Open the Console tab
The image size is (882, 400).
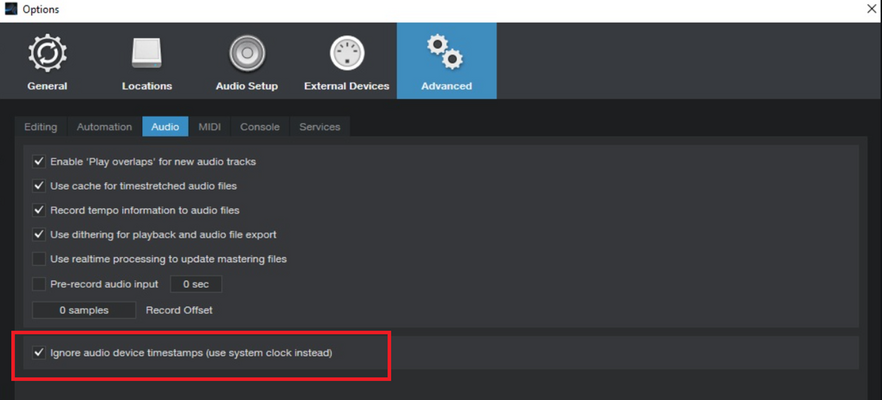(x=260, y=127)
